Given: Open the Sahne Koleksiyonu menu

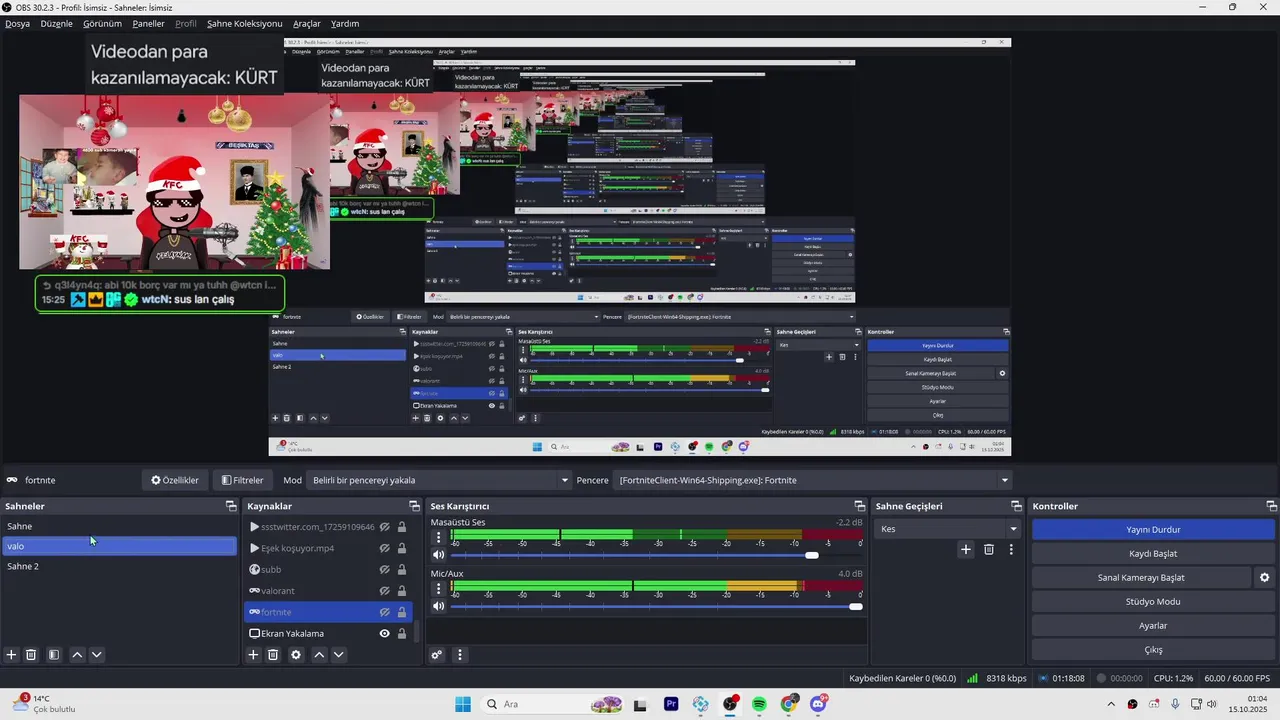Looking at the screenshot, I should click(245, 23).
